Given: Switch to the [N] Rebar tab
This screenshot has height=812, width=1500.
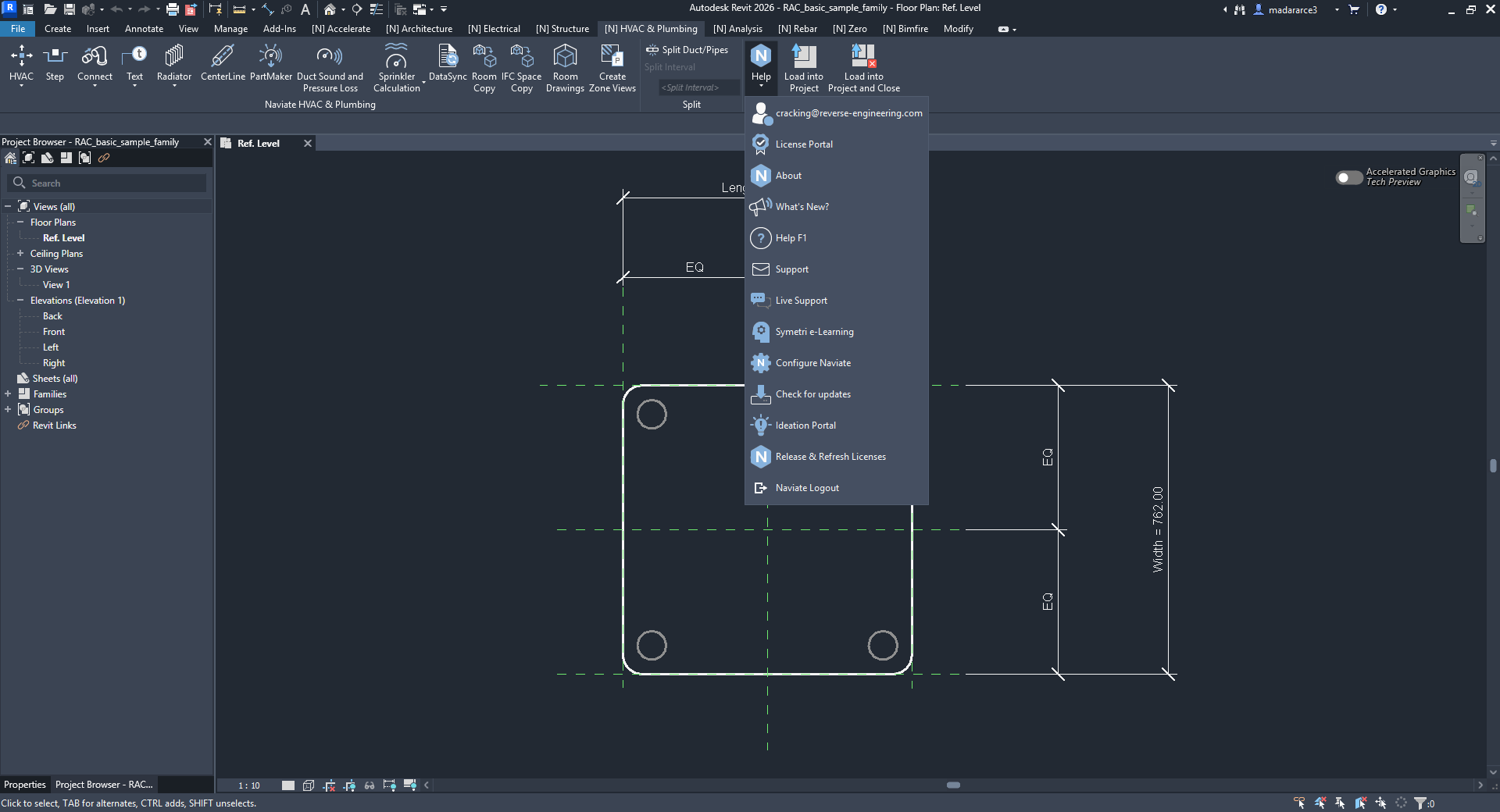Looking at the screenshot, I should 798,29.
